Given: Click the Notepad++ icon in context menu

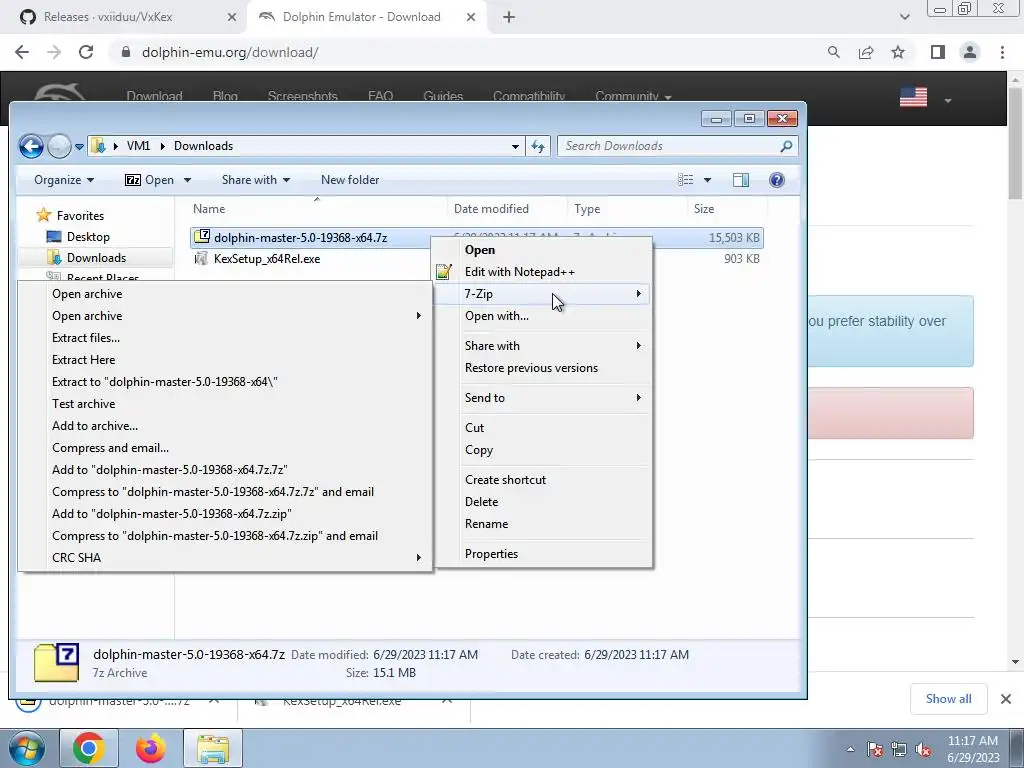Looking at the screenshot, I should point(444,272).
